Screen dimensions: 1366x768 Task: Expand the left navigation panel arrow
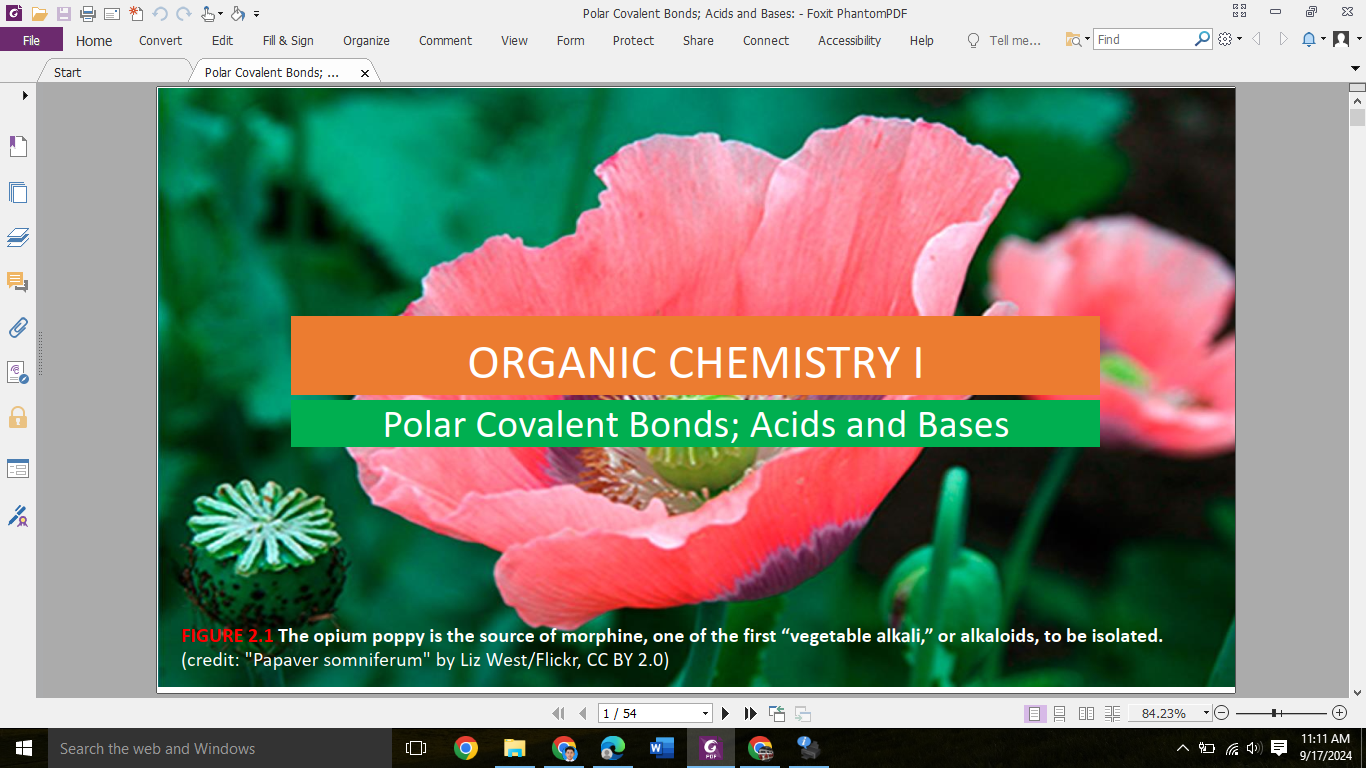point(25,95)
